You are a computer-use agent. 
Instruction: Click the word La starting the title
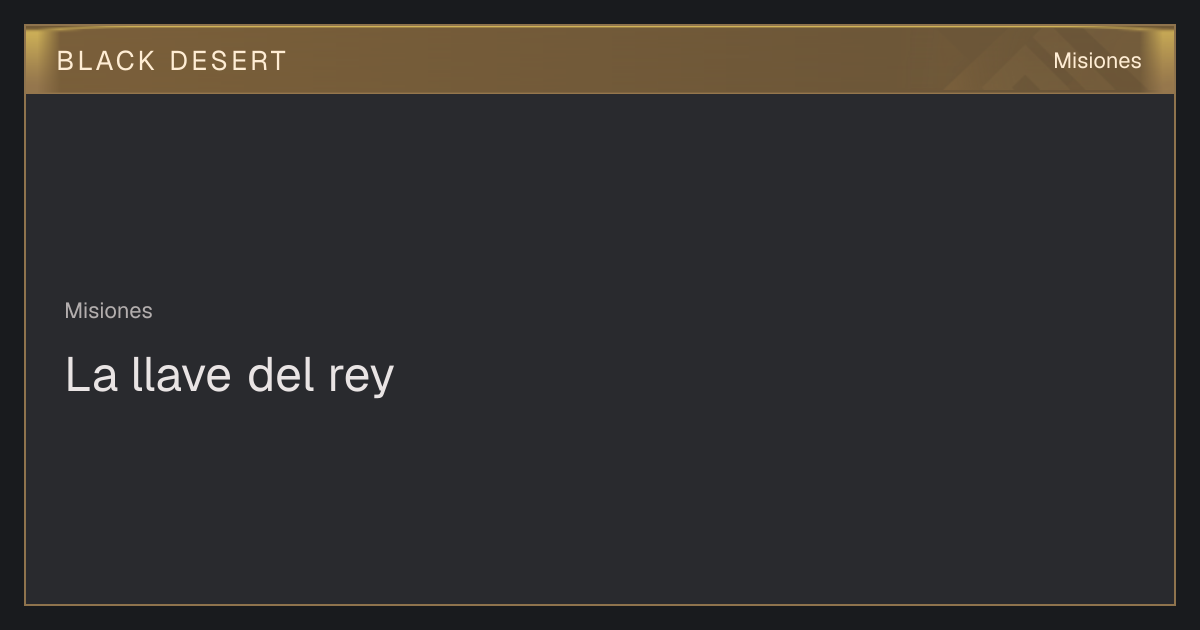(92, 375)
